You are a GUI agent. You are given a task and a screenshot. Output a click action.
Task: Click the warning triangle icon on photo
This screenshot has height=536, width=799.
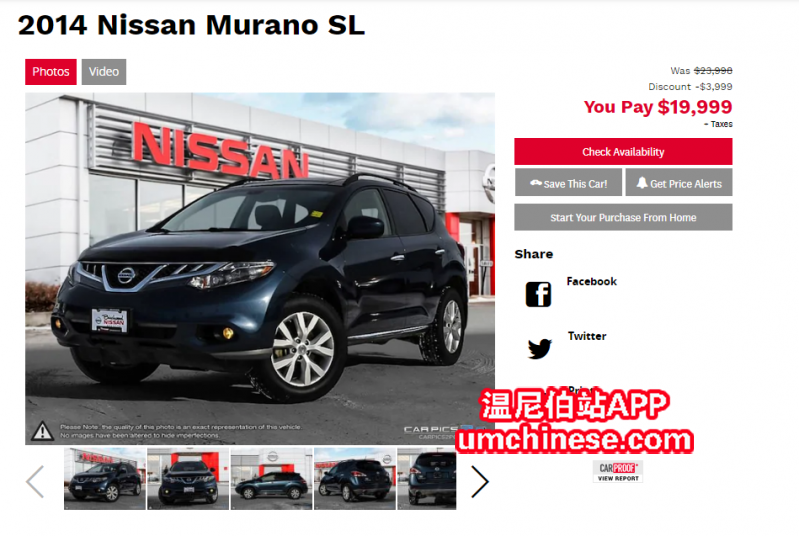42,431
